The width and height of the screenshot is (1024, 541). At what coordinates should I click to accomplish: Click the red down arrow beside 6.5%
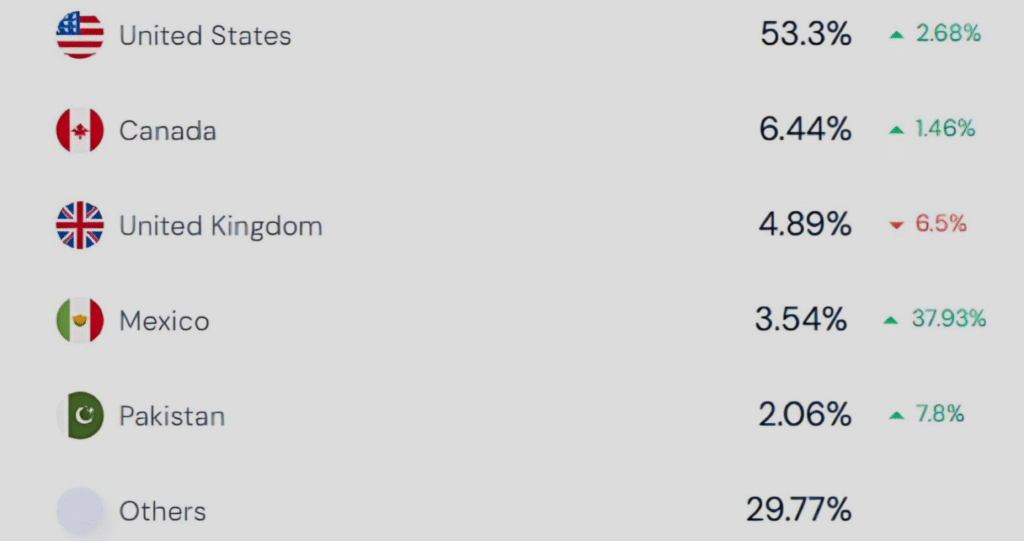point(897,226)
